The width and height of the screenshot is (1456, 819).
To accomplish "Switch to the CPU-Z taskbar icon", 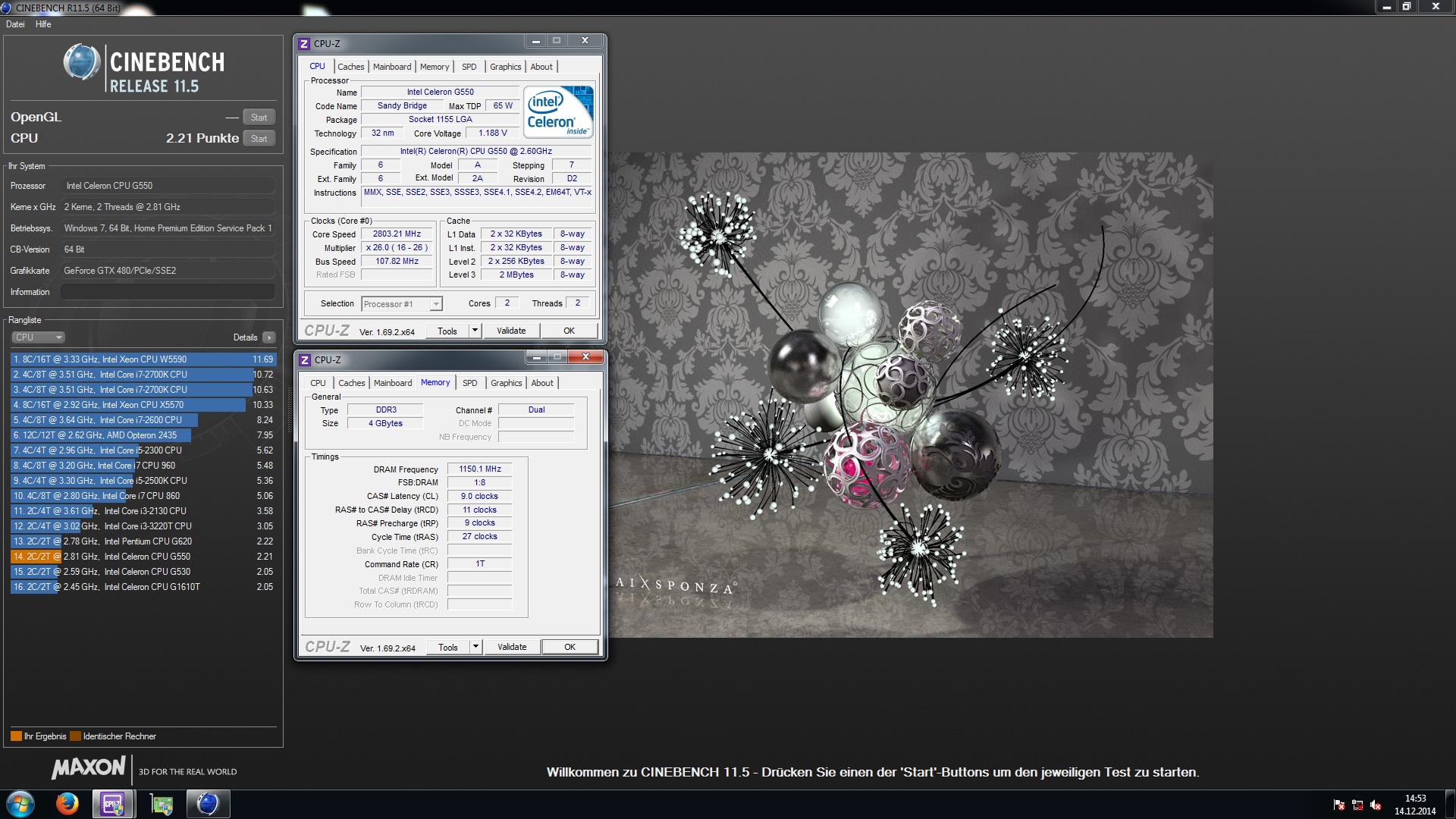I will click(113, 804).
